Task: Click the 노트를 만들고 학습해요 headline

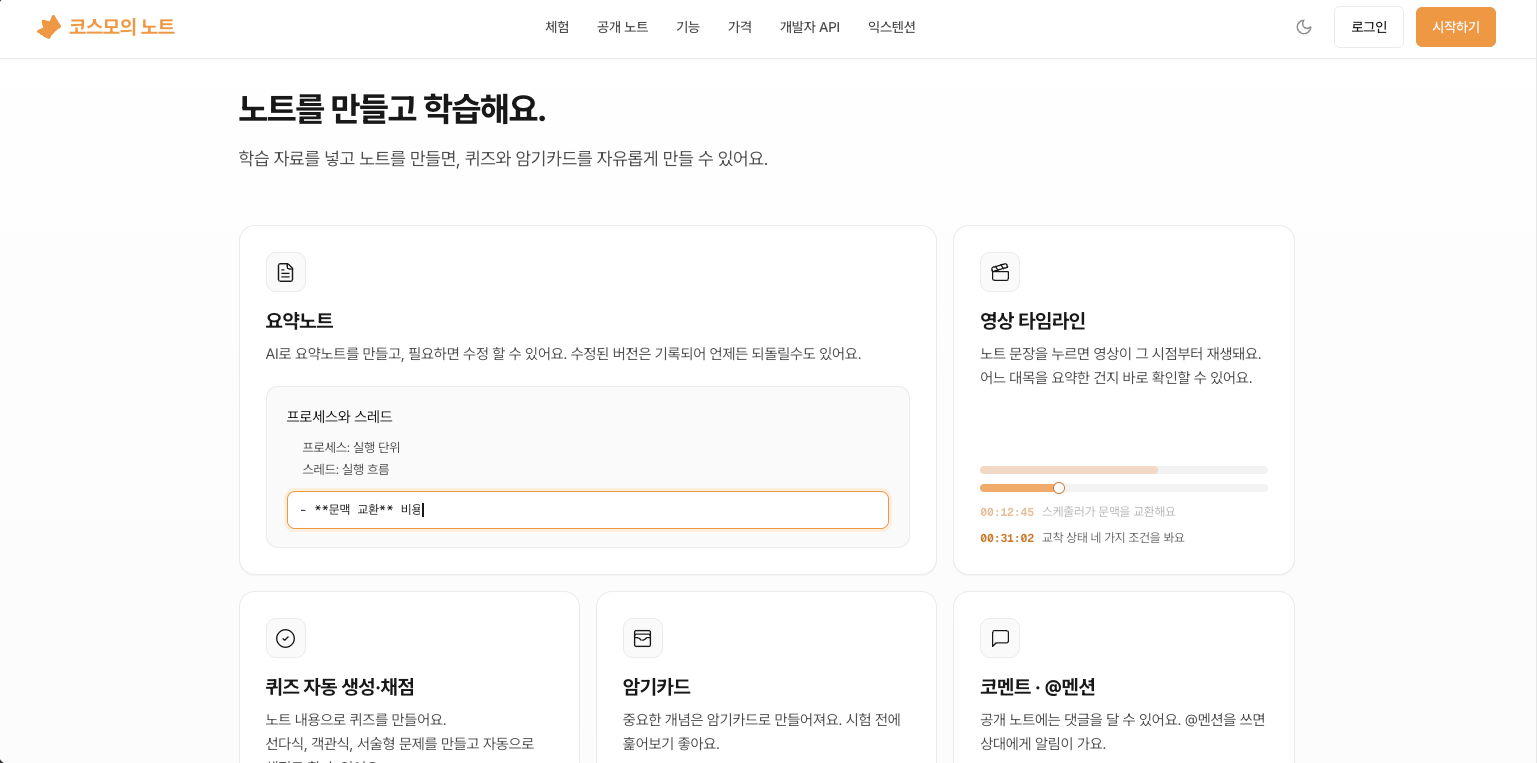Action: (392, 108)
